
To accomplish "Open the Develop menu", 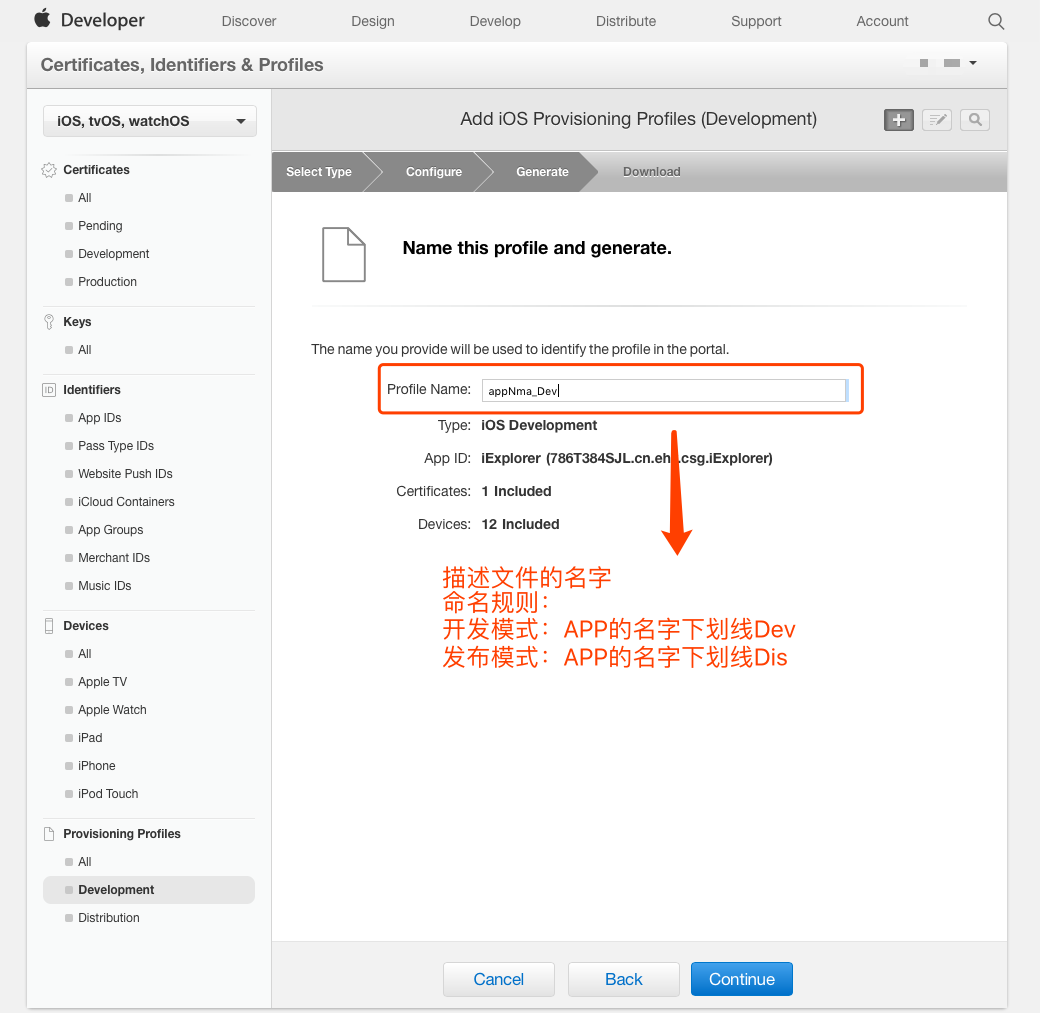I will click(495, 21).
